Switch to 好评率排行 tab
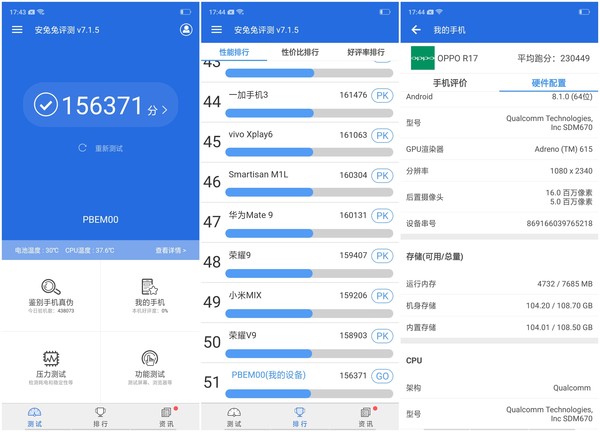Viewport: 600px width, 432px height. [366, 52]
